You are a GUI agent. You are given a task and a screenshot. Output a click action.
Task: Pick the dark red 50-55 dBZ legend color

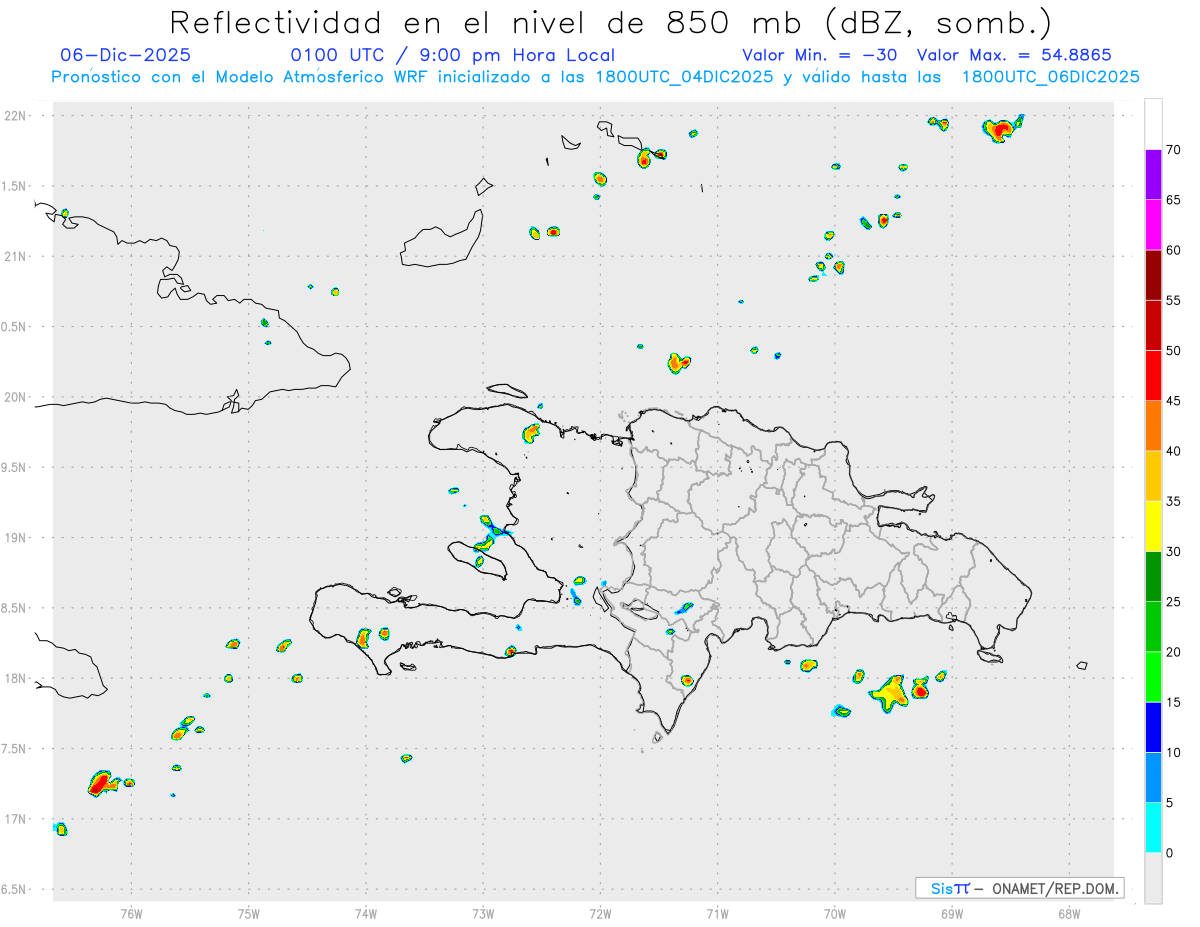click(x=1153, y=325)
